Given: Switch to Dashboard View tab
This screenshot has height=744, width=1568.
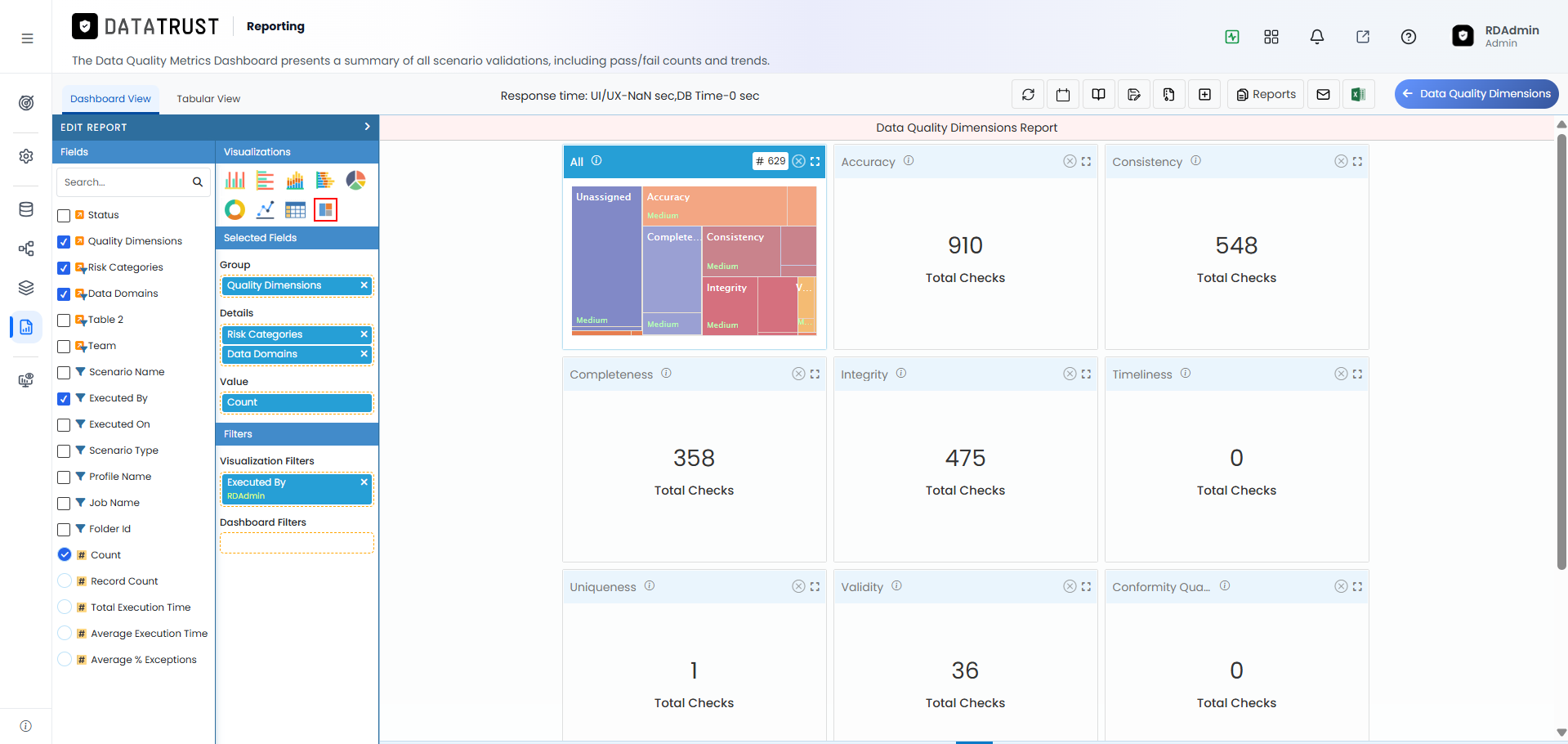Looking at the screenshot, I should click(110, 99).
